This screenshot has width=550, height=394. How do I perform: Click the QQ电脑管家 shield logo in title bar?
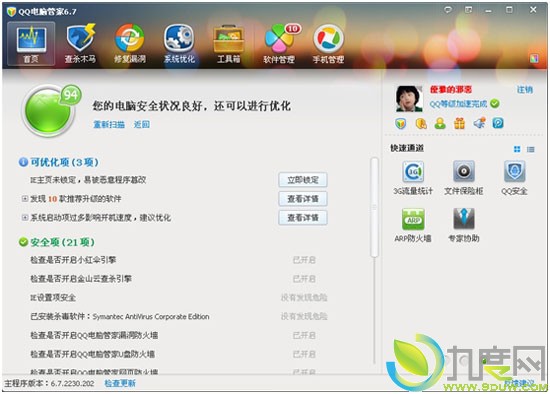12,11
